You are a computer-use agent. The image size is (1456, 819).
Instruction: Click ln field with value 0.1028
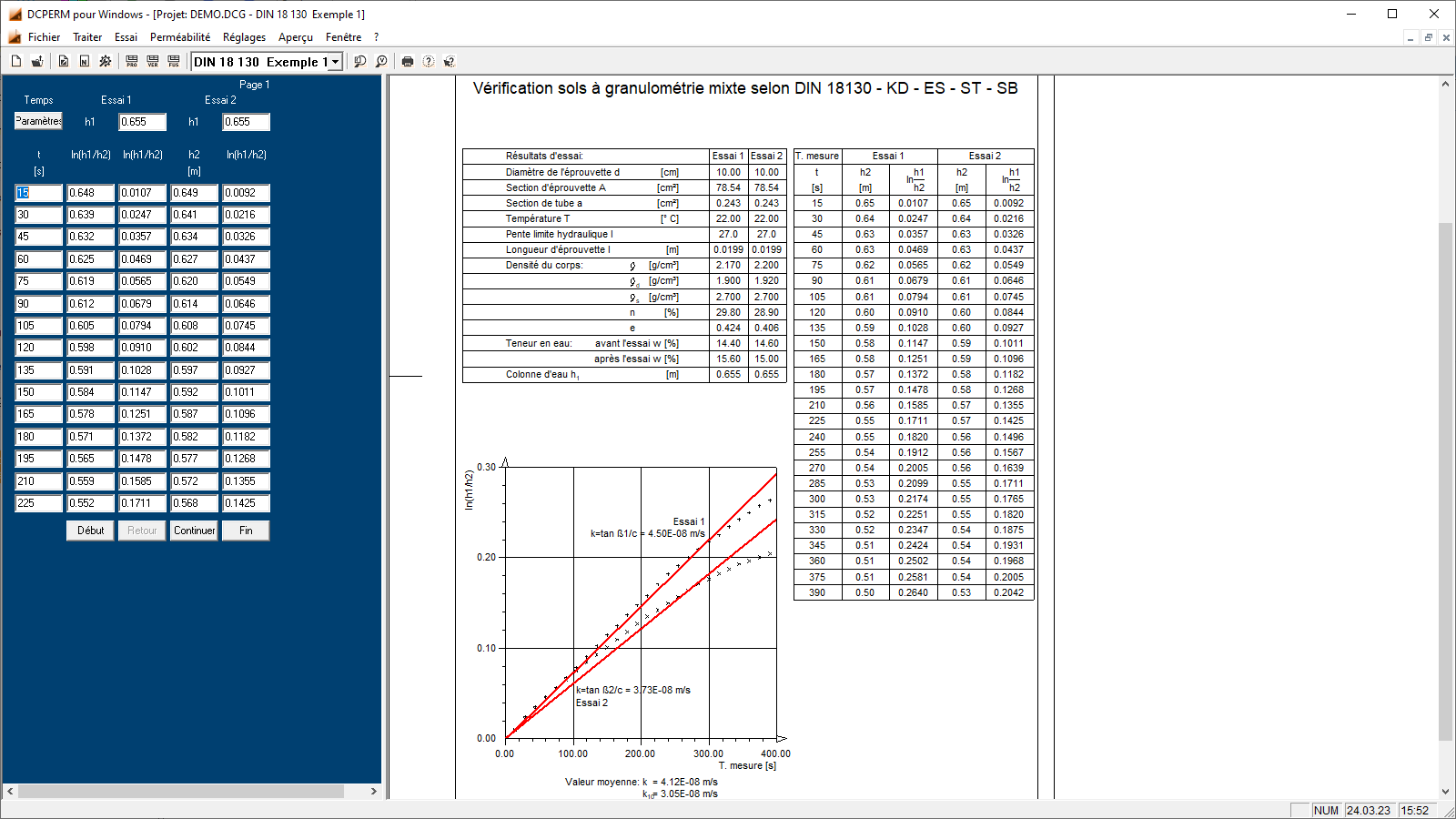[x=142, y=370]
